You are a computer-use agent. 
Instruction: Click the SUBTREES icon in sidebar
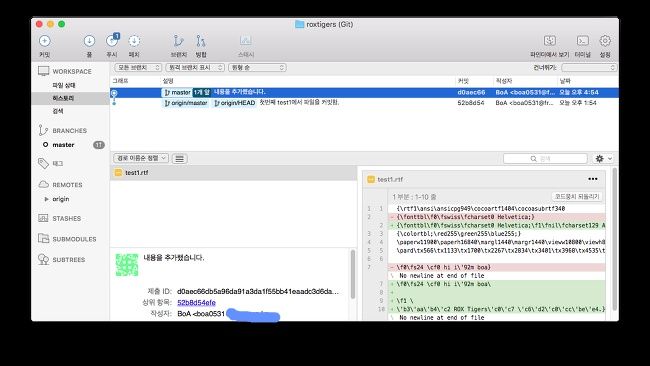[43, 259]
